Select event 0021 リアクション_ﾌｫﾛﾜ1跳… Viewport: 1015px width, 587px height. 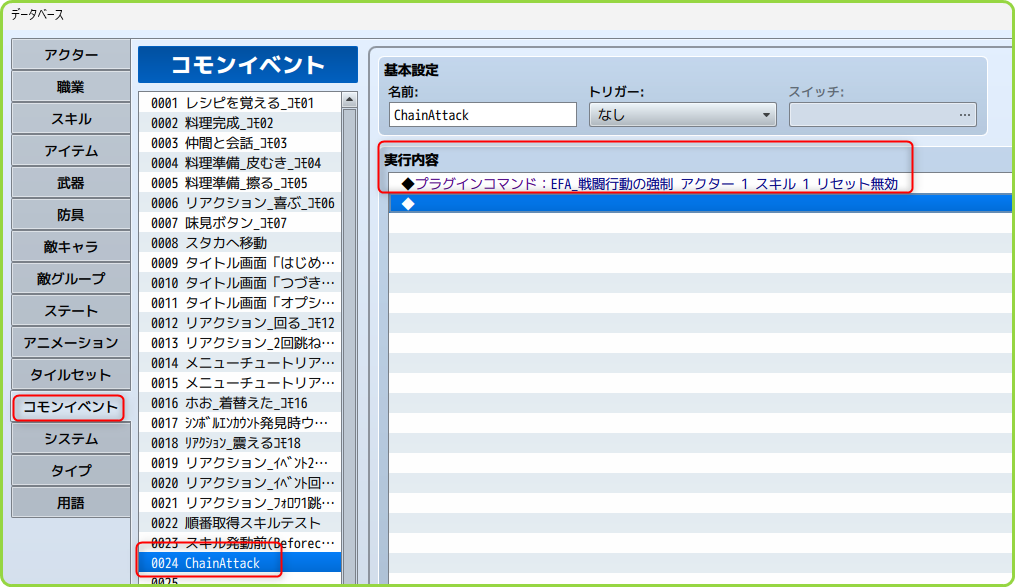coord(240,503)
